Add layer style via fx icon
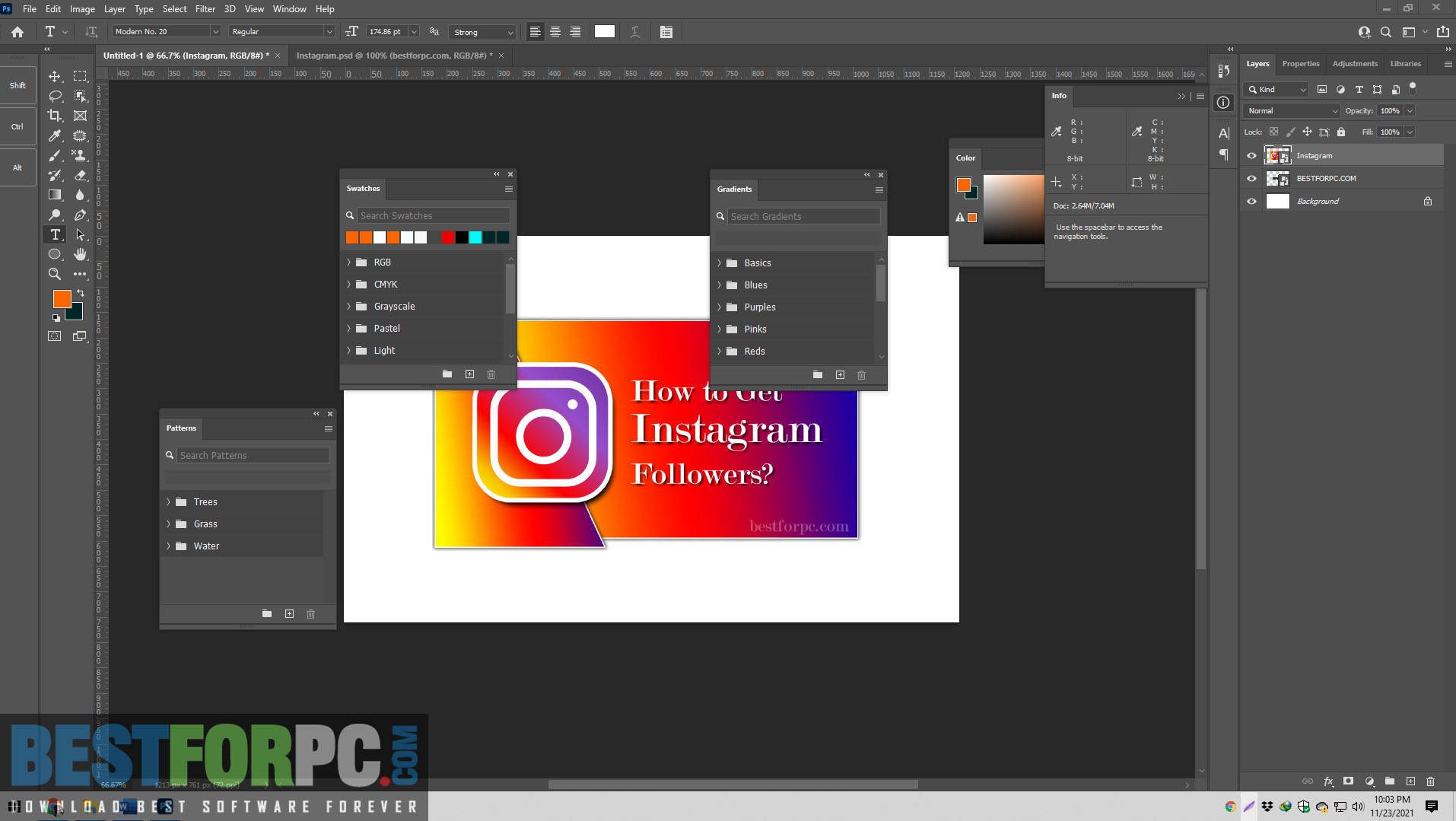This screenshot has width=1456, height=821. tap(1328, 781)
